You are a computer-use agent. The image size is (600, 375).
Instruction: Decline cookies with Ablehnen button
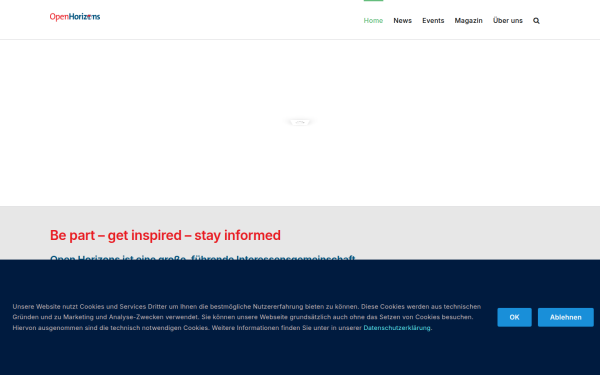click(x=566, y=317)
